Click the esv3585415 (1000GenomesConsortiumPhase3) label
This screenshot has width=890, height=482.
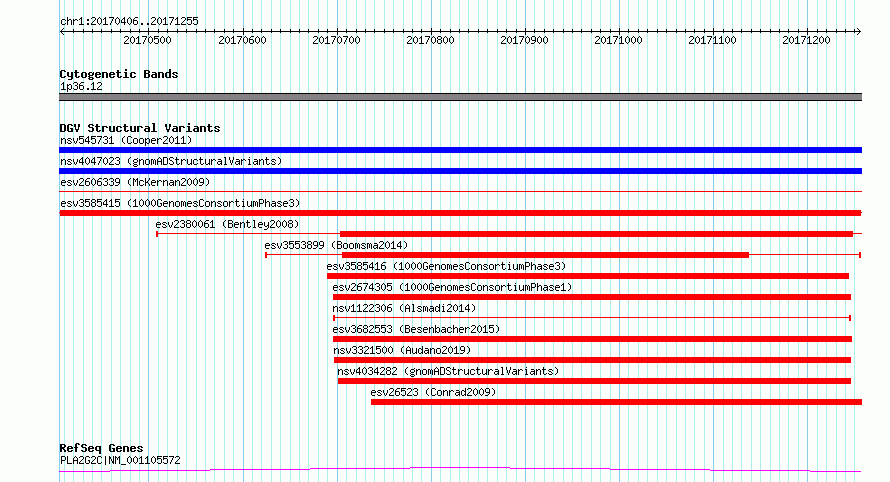point(180,203)
